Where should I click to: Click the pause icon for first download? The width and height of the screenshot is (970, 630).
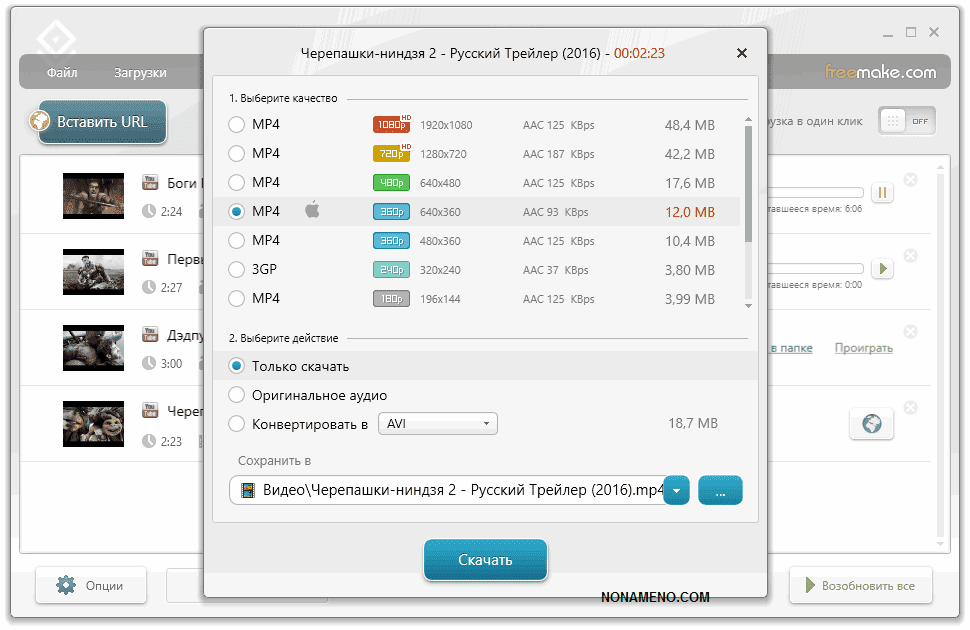882,192
